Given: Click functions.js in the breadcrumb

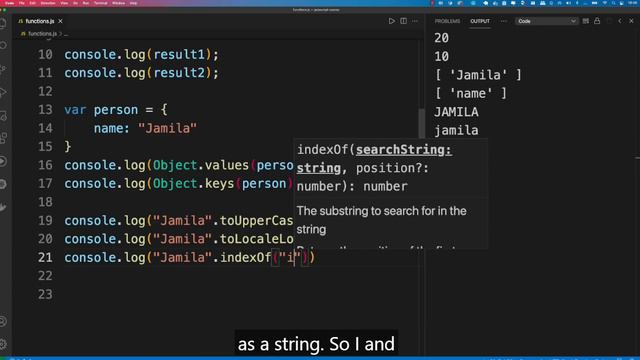Looking at the screenshot, I should (x=42, y=34).
